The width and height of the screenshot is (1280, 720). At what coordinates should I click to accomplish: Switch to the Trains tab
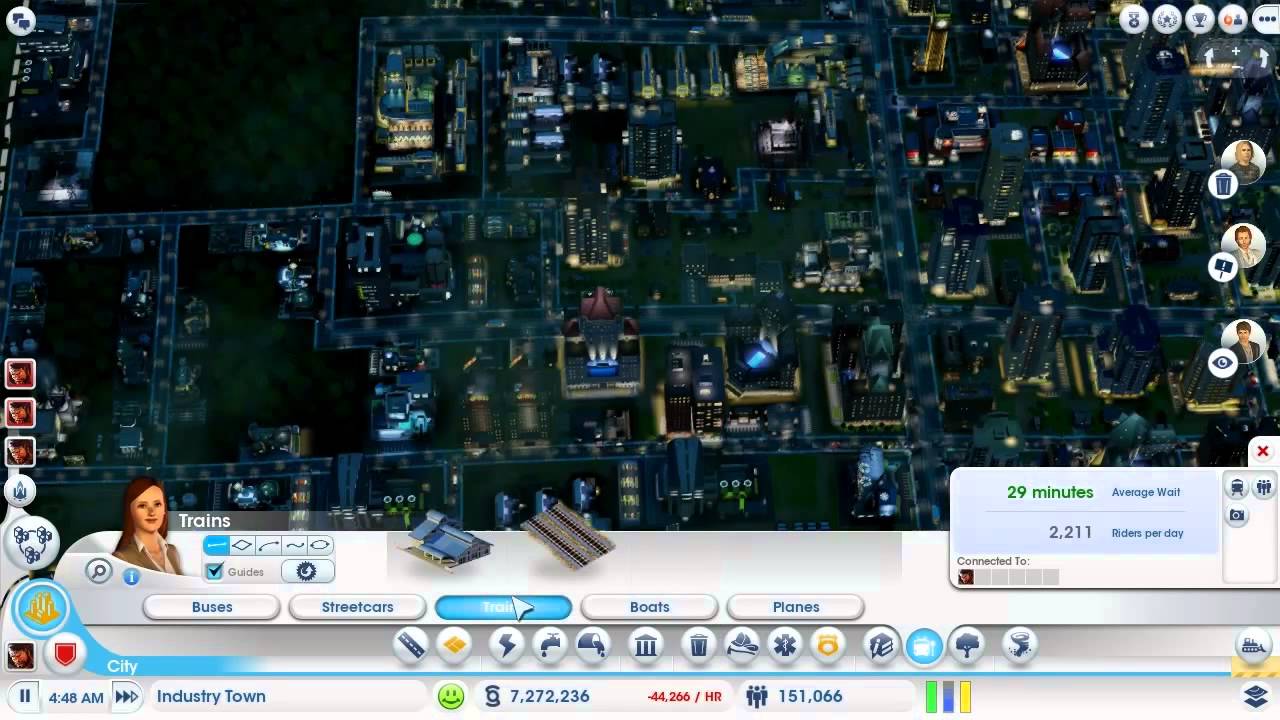pyautogui.click(x=503, y=607)
